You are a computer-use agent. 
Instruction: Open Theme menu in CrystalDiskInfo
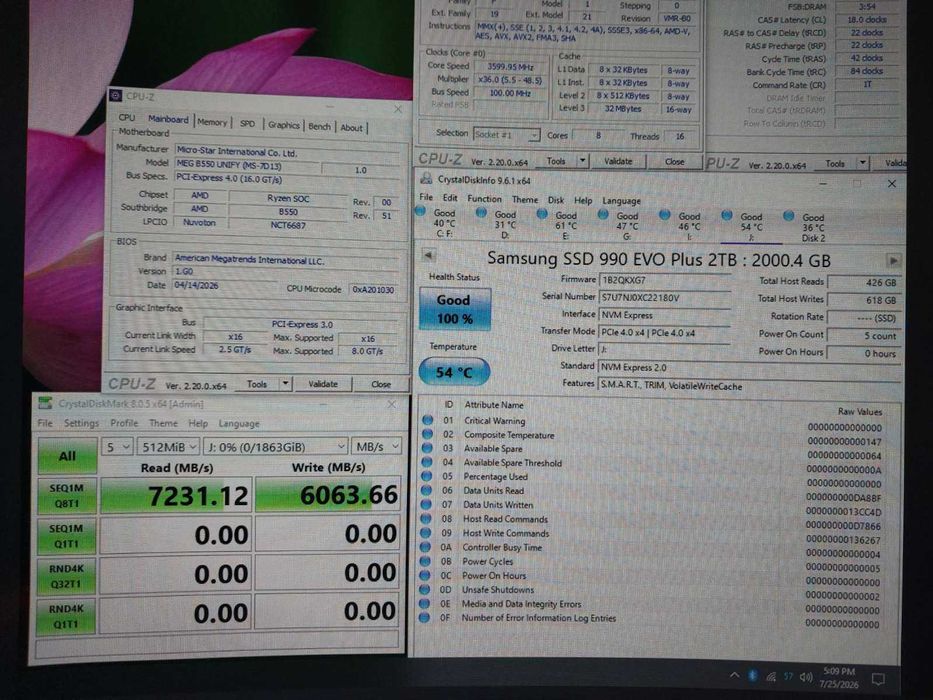[524, 199]
